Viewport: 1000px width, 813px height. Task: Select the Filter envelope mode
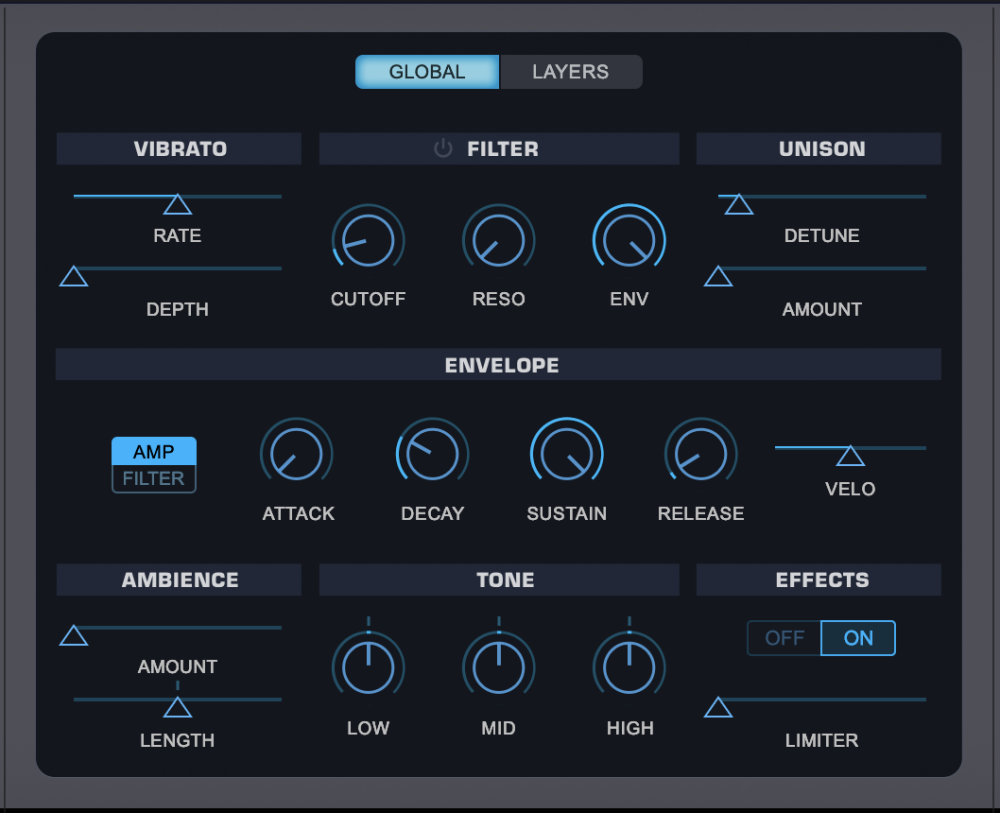click(154, 479)
